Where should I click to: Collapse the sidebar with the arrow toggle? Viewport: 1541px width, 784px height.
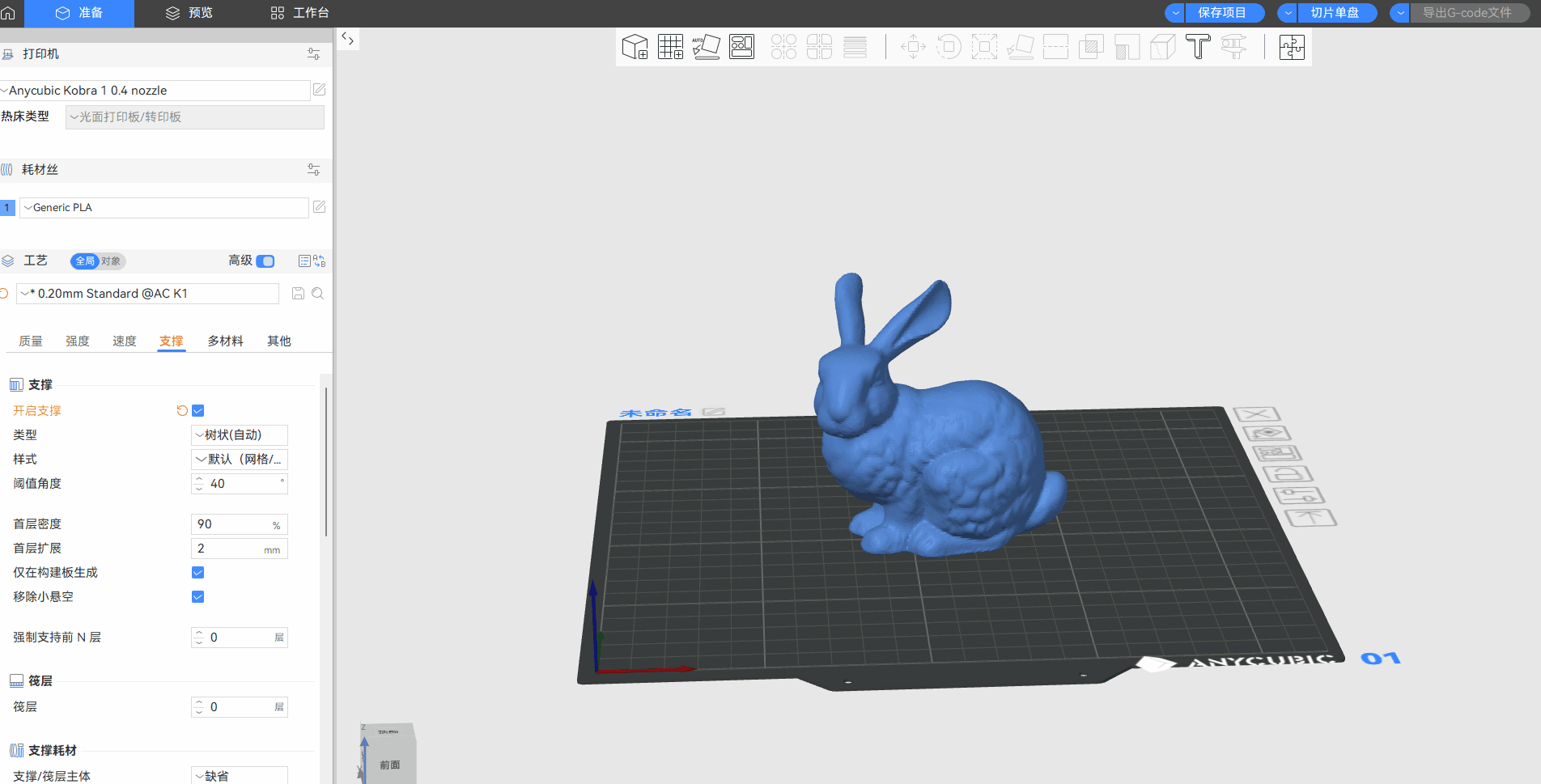coord(347,38)
